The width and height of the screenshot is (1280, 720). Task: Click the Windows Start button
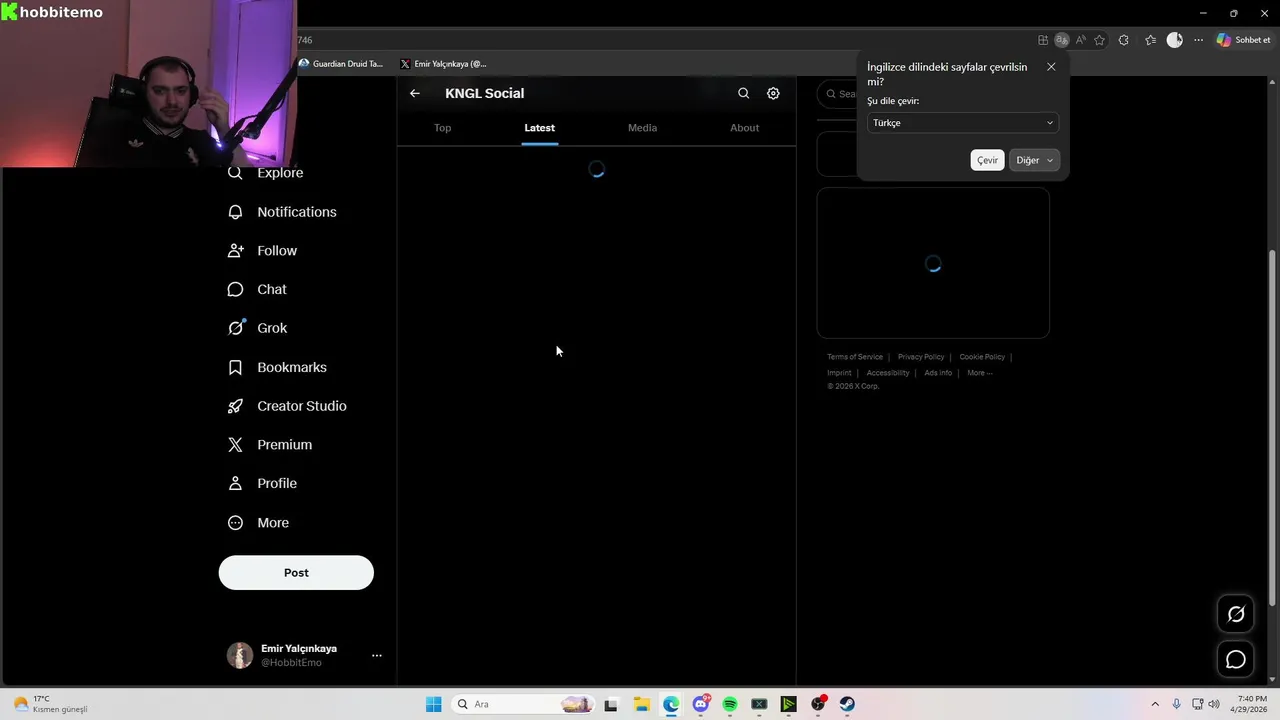tap(433, 704)
